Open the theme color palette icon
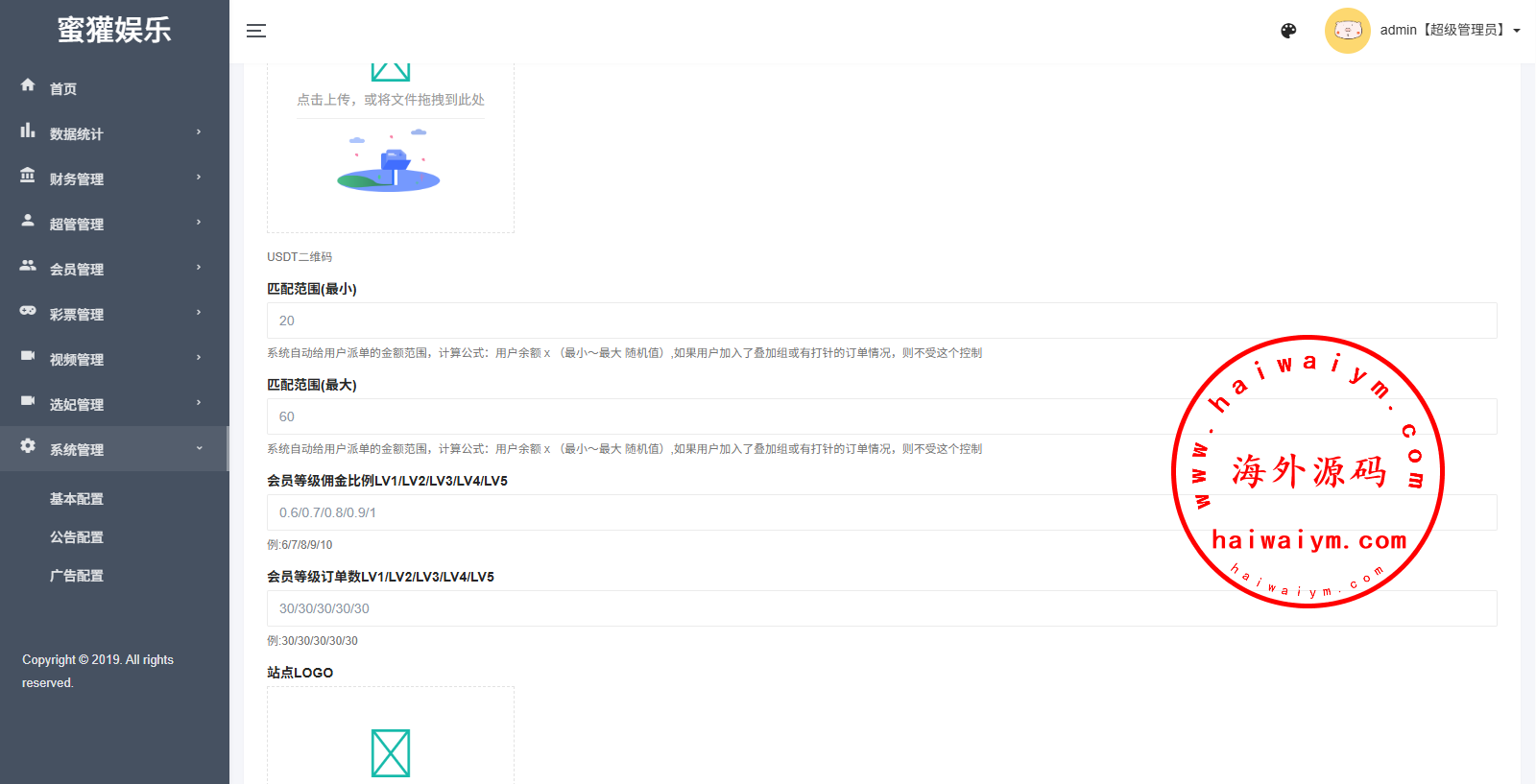Image resolution: width=1536 pixels, height=784 pixels. [1288, 31]
